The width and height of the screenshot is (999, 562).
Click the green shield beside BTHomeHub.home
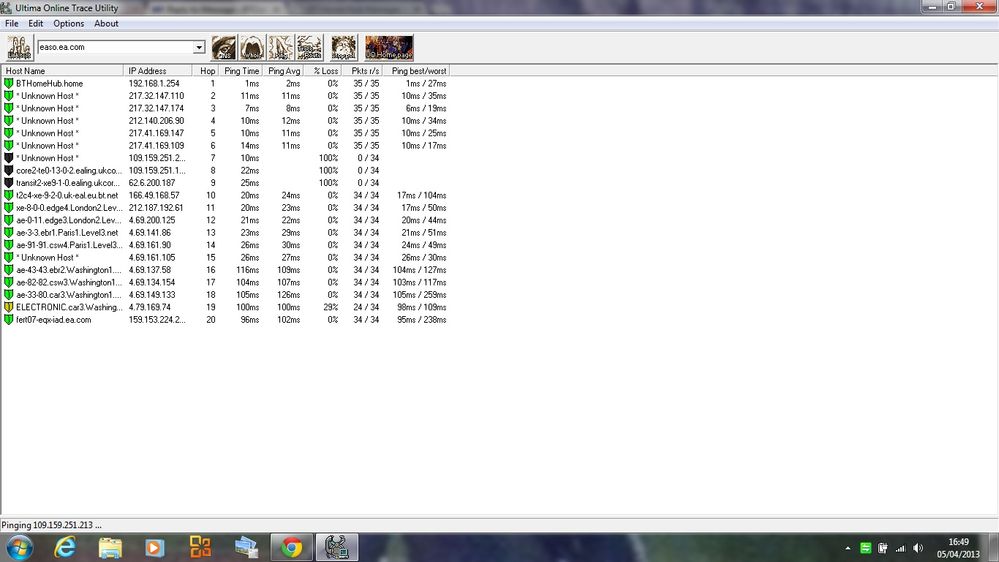tap(8, 83)
